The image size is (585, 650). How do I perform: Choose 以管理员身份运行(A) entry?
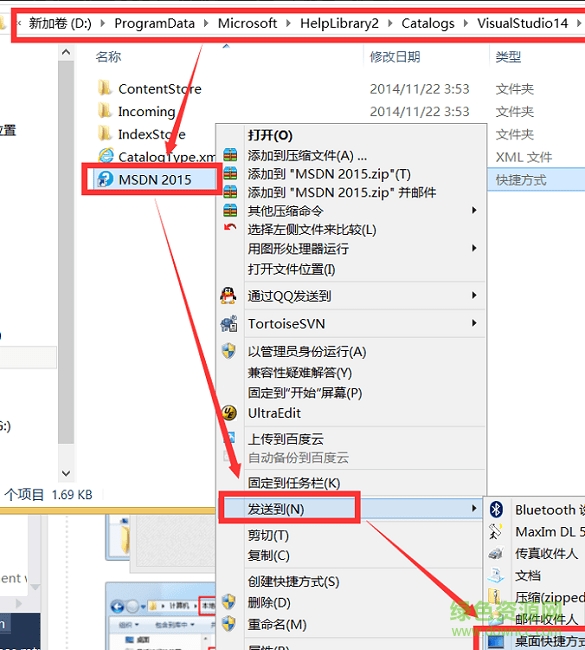(x=307, y=352)
